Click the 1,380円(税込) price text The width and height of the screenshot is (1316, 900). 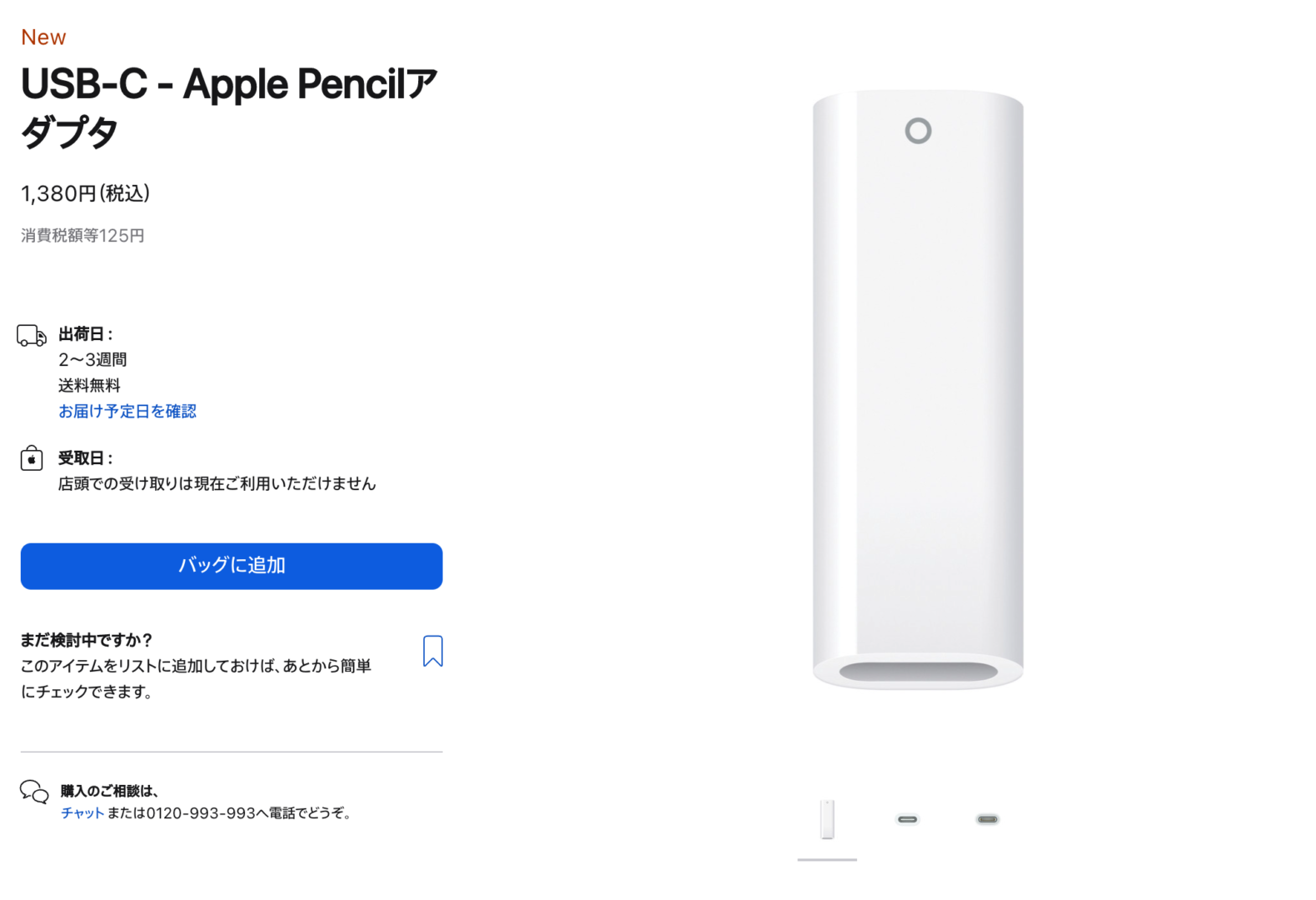(x=85, y=193)
